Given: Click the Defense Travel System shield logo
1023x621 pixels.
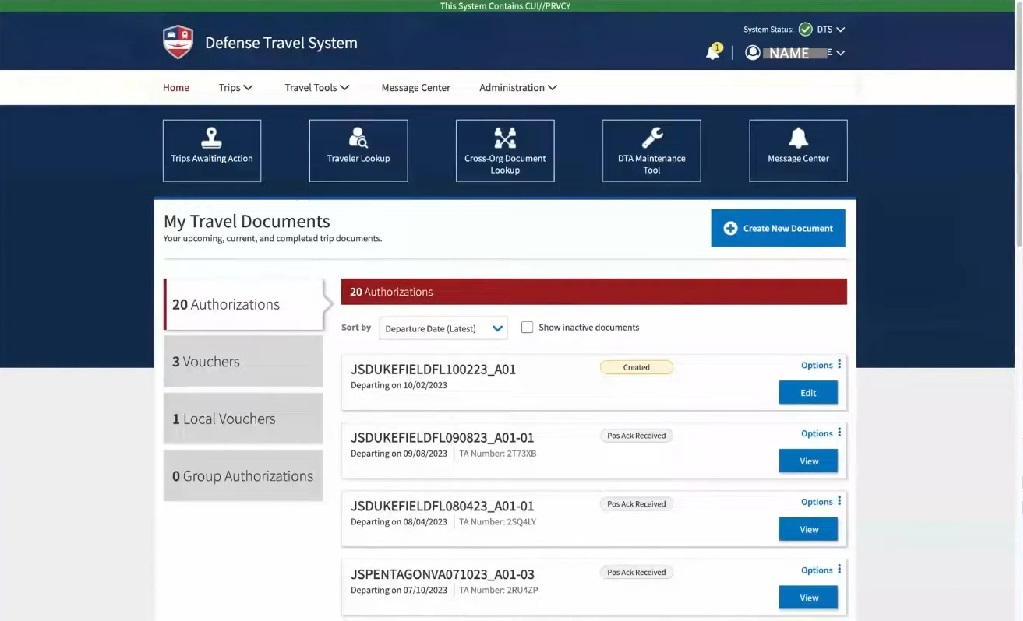Looking at the screenshot, I should (177, 42).
